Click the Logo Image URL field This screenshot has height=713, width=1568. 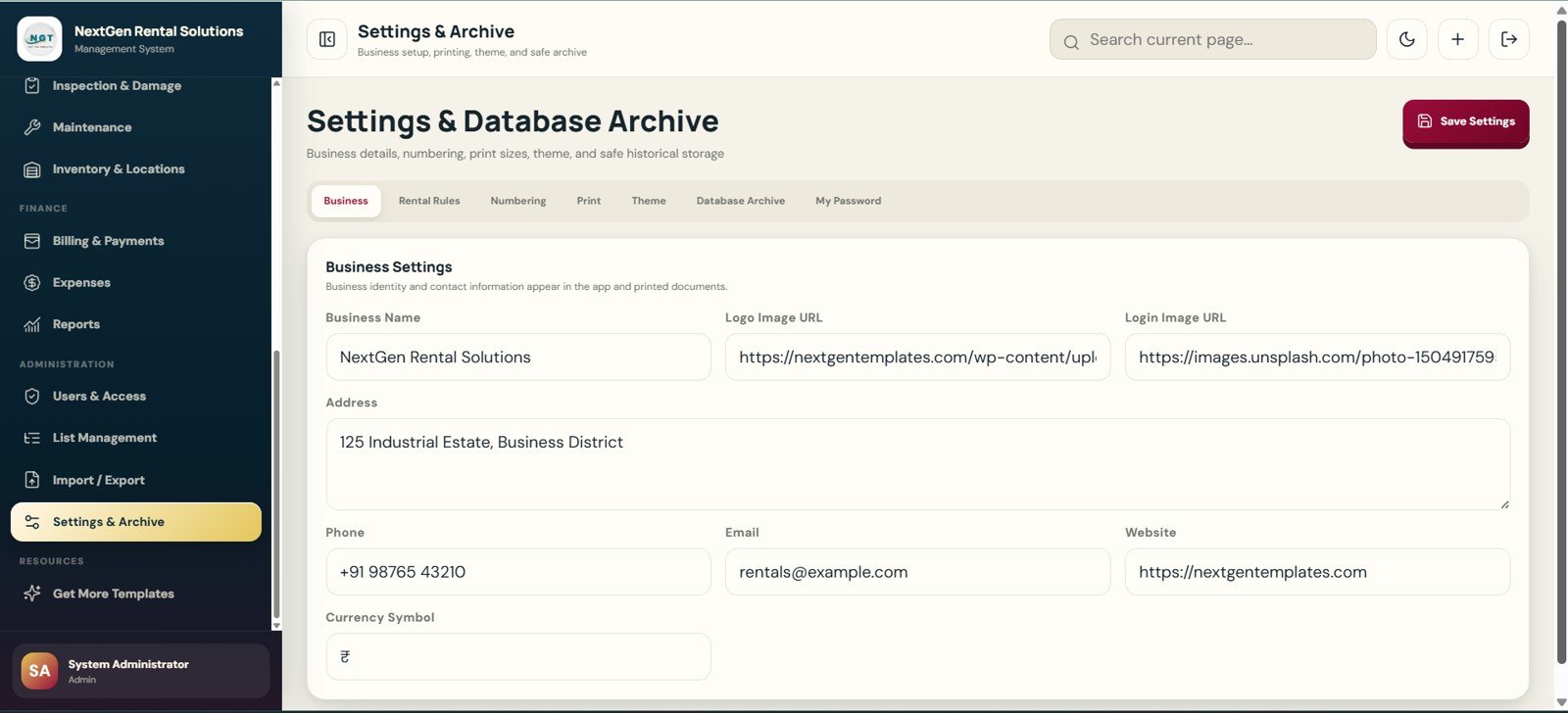click(917, 357)
